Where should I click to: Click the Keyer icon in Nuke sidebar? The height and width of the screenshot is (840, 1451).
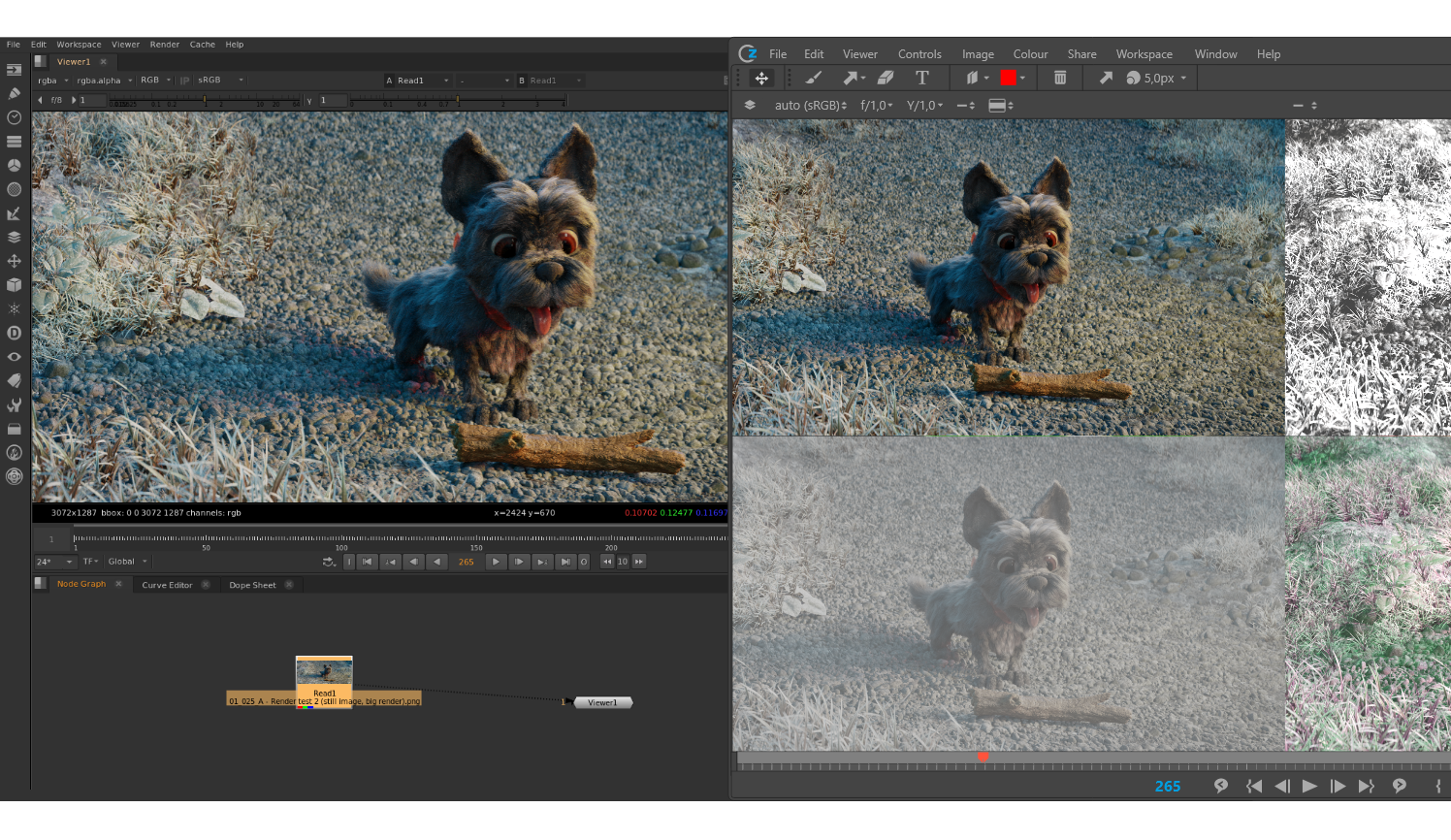pos(14,213)
